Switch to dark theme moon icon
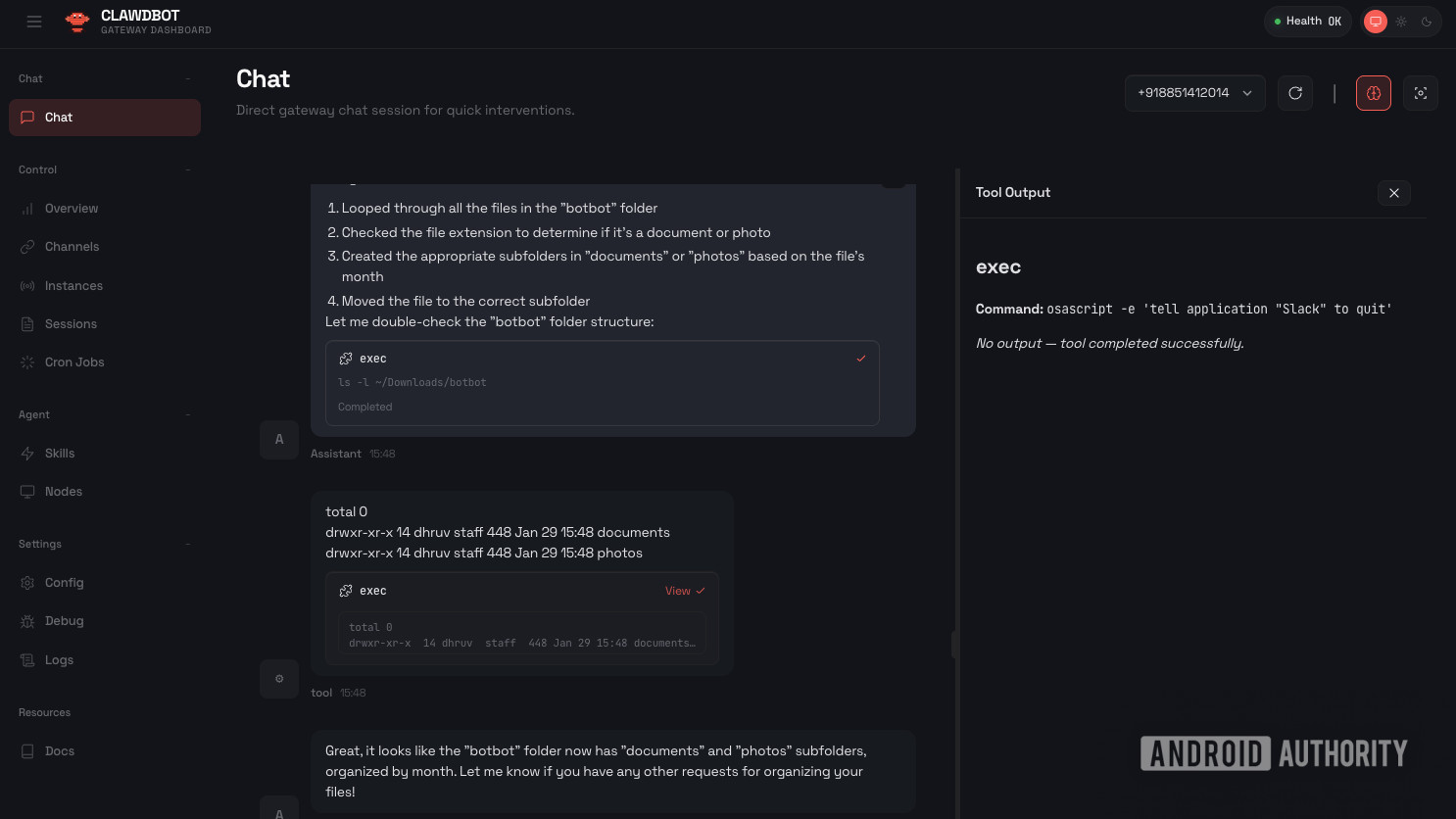Viewport: 1456px width, 819px height. coord(1427,22)
